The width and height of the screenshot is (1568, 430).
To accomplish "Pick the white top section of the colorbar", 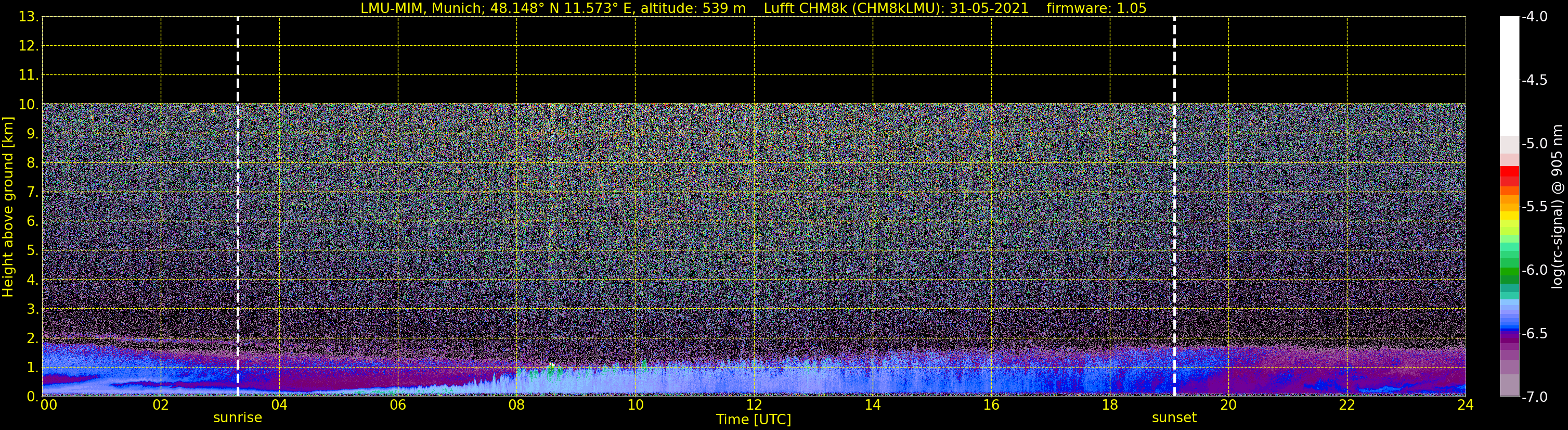I will (1510, 76).
